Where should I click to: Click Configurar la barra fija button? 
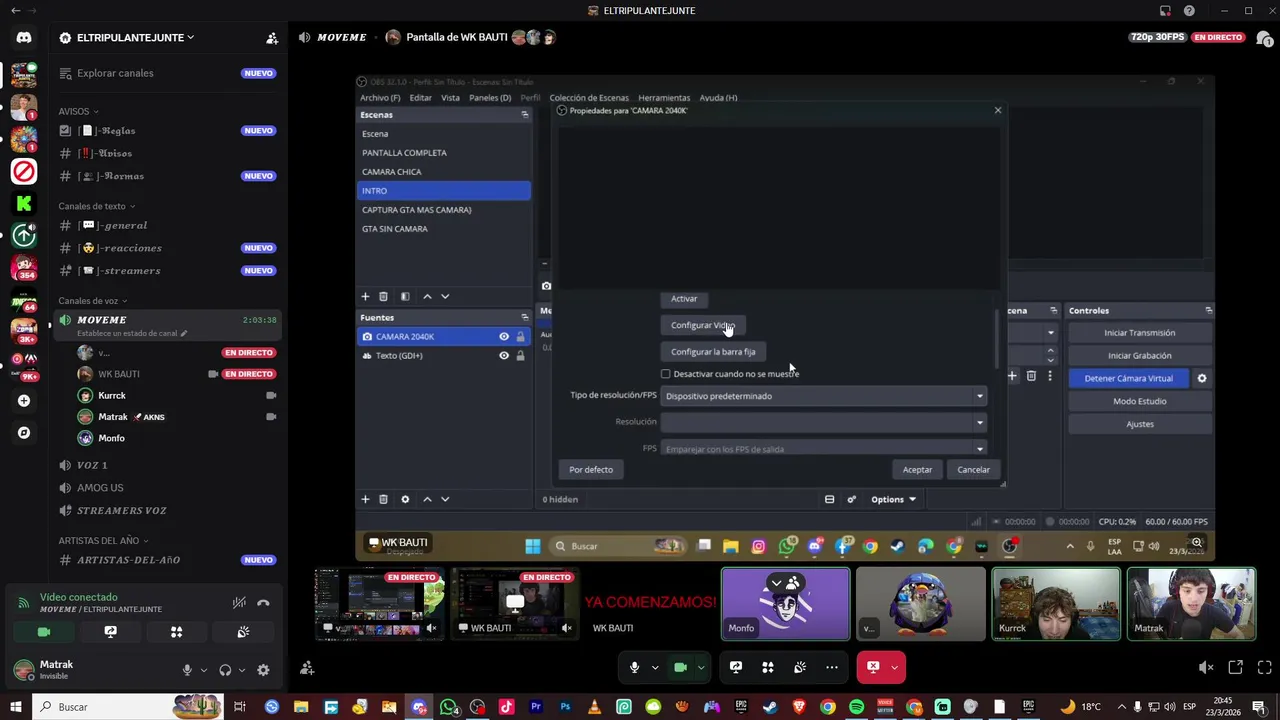coord(713,352)
